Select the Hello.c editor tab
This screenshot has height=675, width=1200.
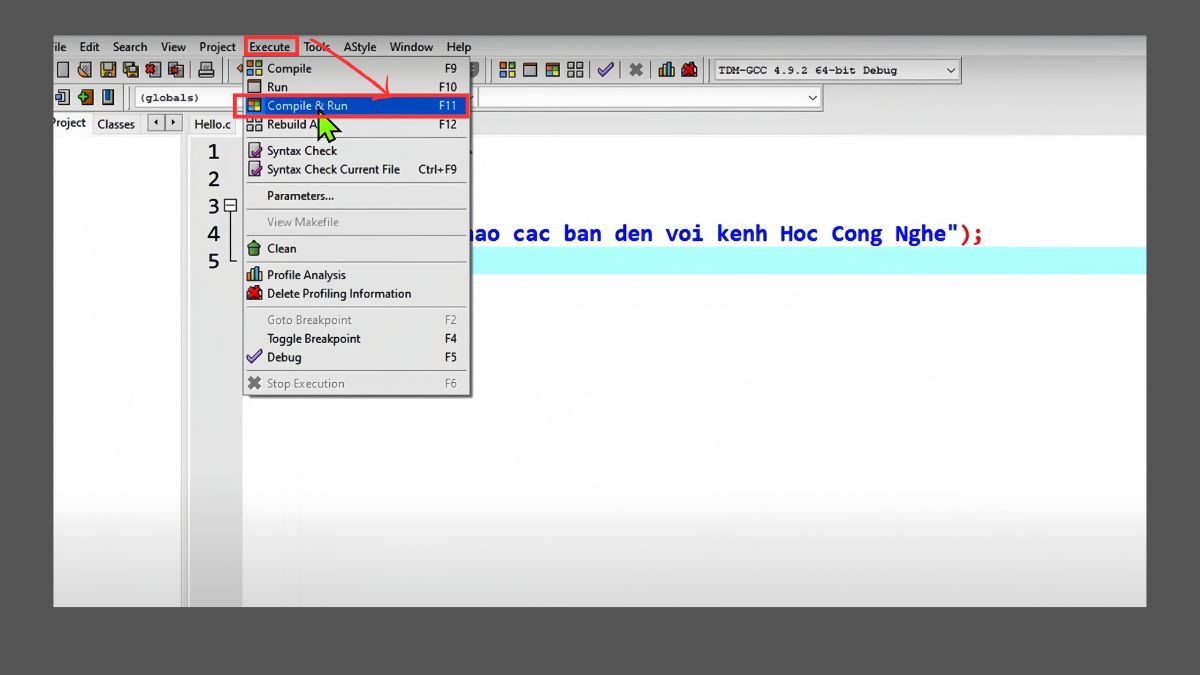(x=211, y=124)
